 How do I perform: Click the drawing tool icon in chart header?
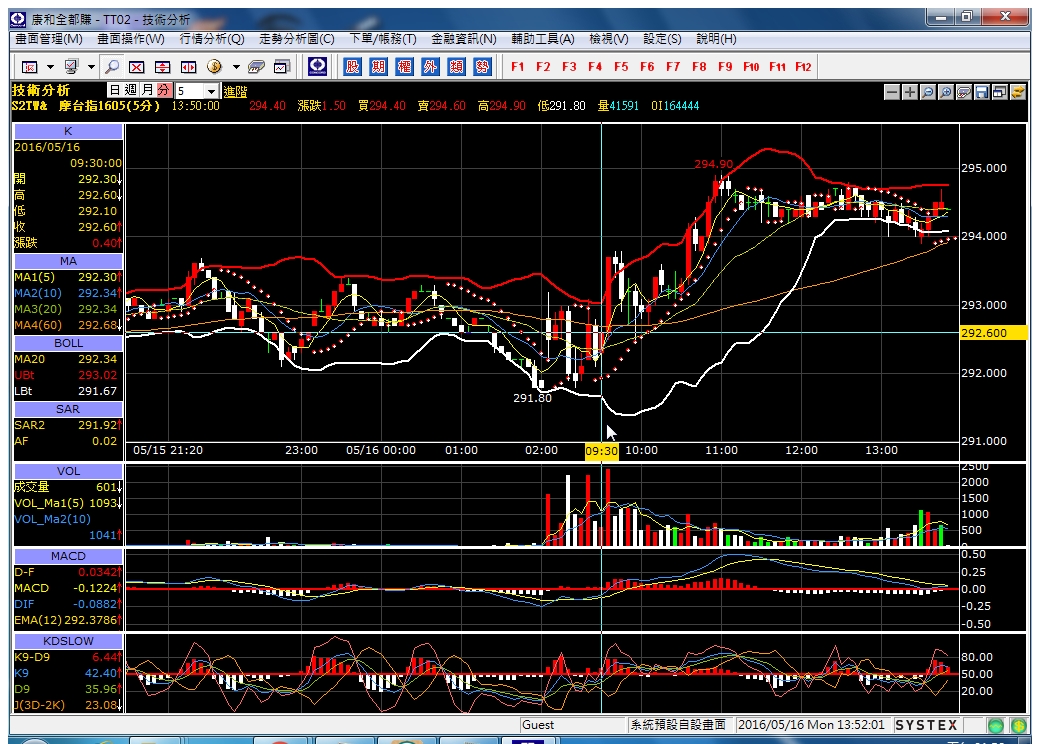[x=964, y=92]
